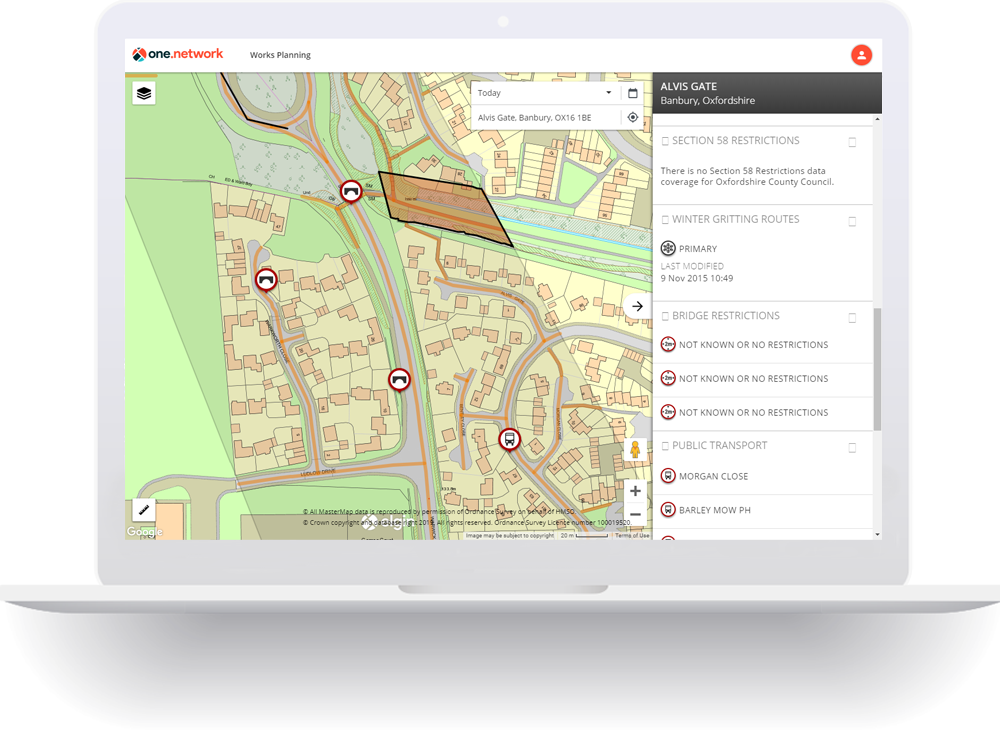Click the one.network logo
1000x730 pixels.
pos(178,54)
